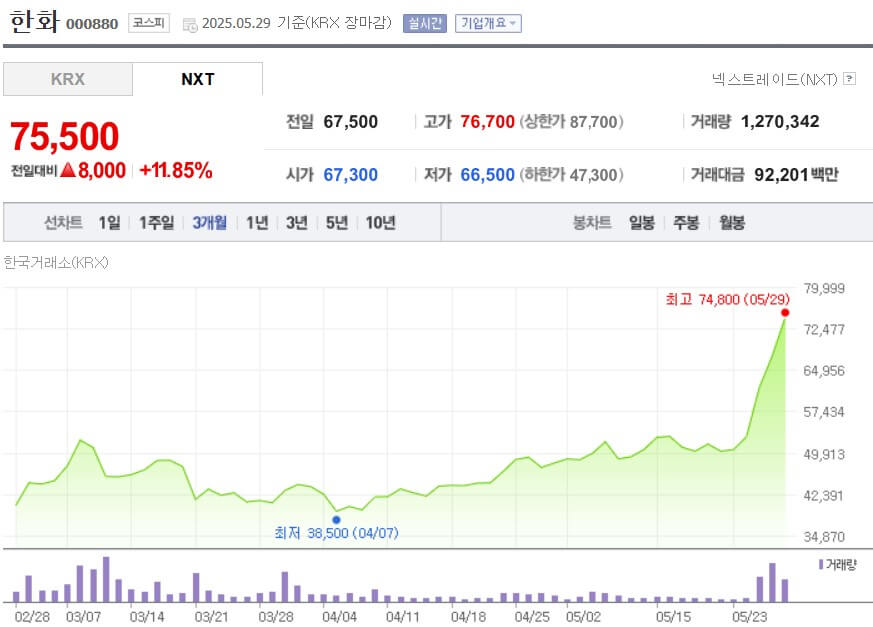Click the blue low-point marker on the chart
Image resolution: width=873 pixels, height=627 pixels.
pyautogui.click(x=336, y=520)
